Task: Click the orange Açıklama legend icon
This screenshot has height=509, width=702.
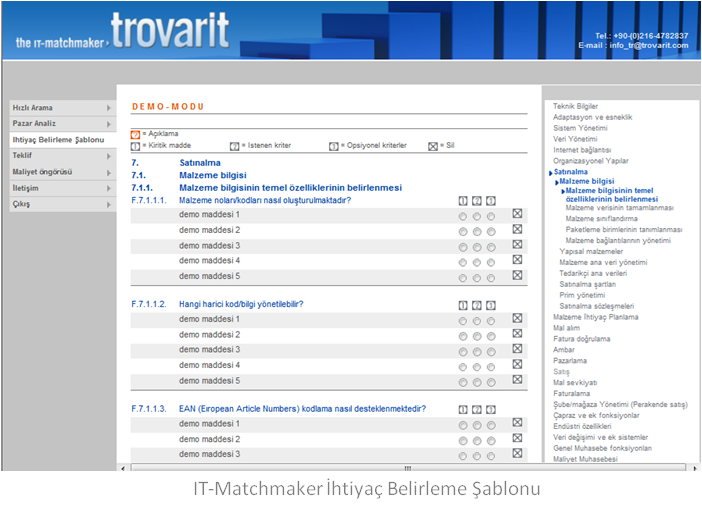Action: pos(135,134)
